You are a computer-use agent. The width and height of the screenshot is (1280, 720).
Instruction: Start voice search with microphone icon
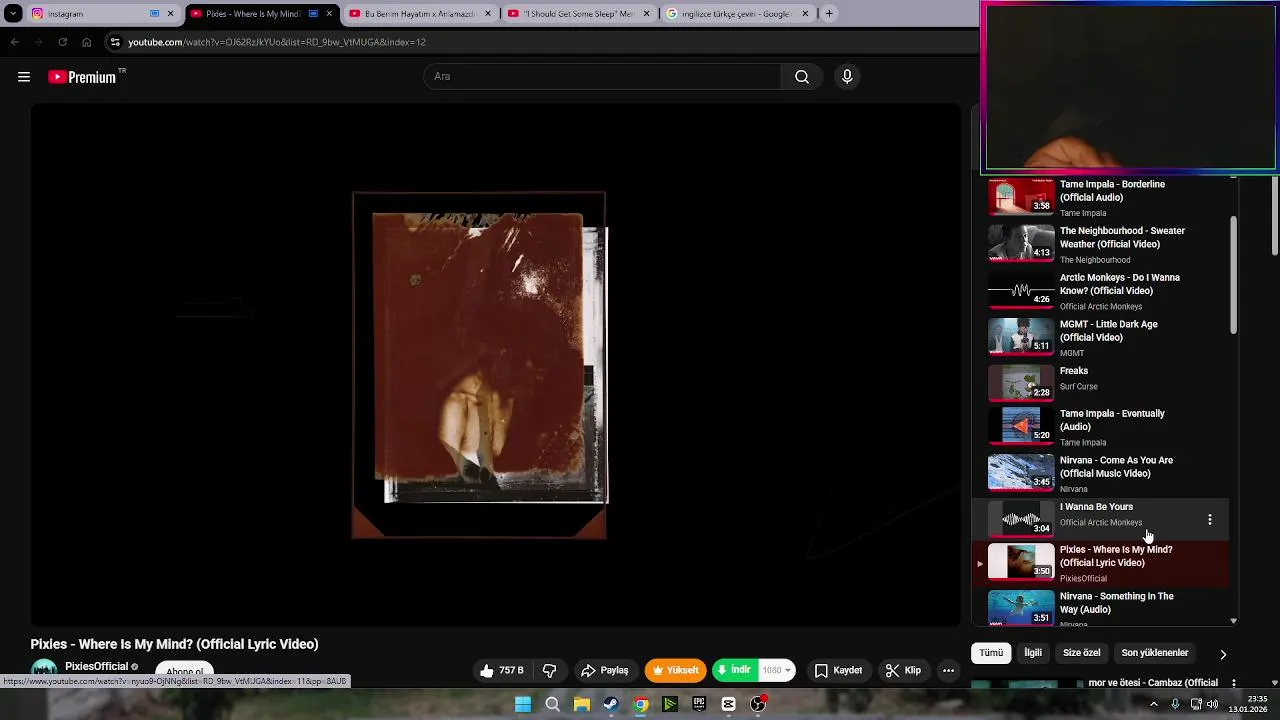[x=847, y=77]
